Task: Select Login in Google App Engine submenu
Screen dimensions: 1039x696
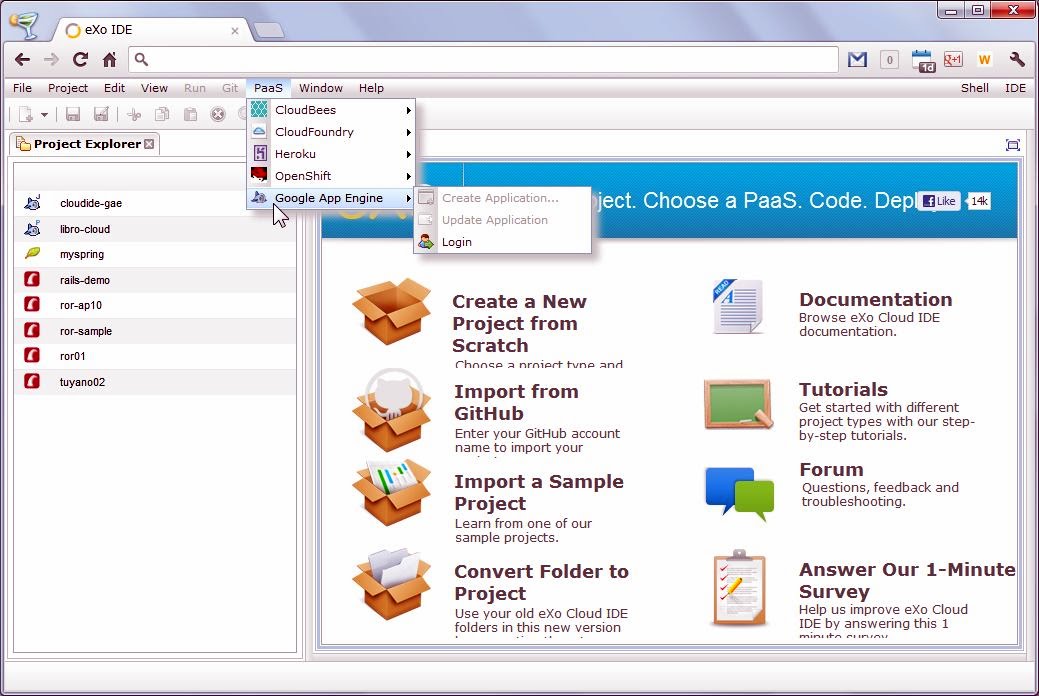Action: (457, 242)
